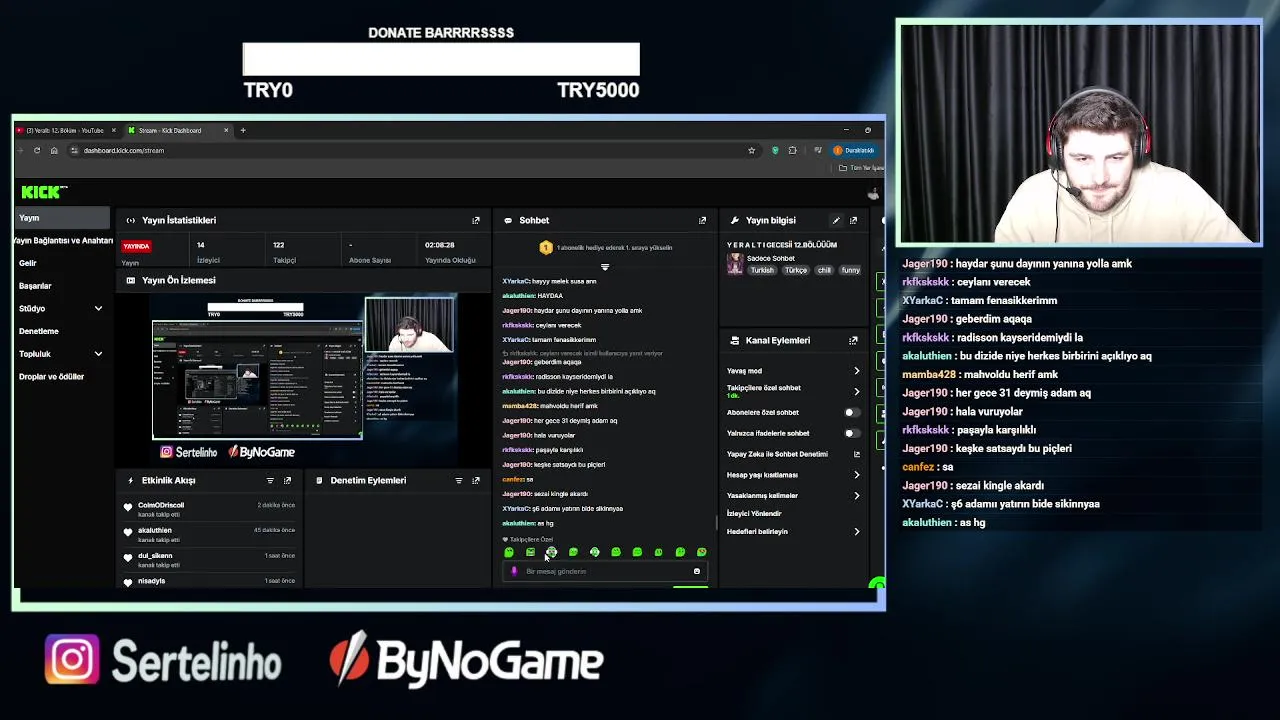Click the 02:08:28 stream uptime value
Image resolution: width=1280 pixels, height=720 pixels.
440,245
